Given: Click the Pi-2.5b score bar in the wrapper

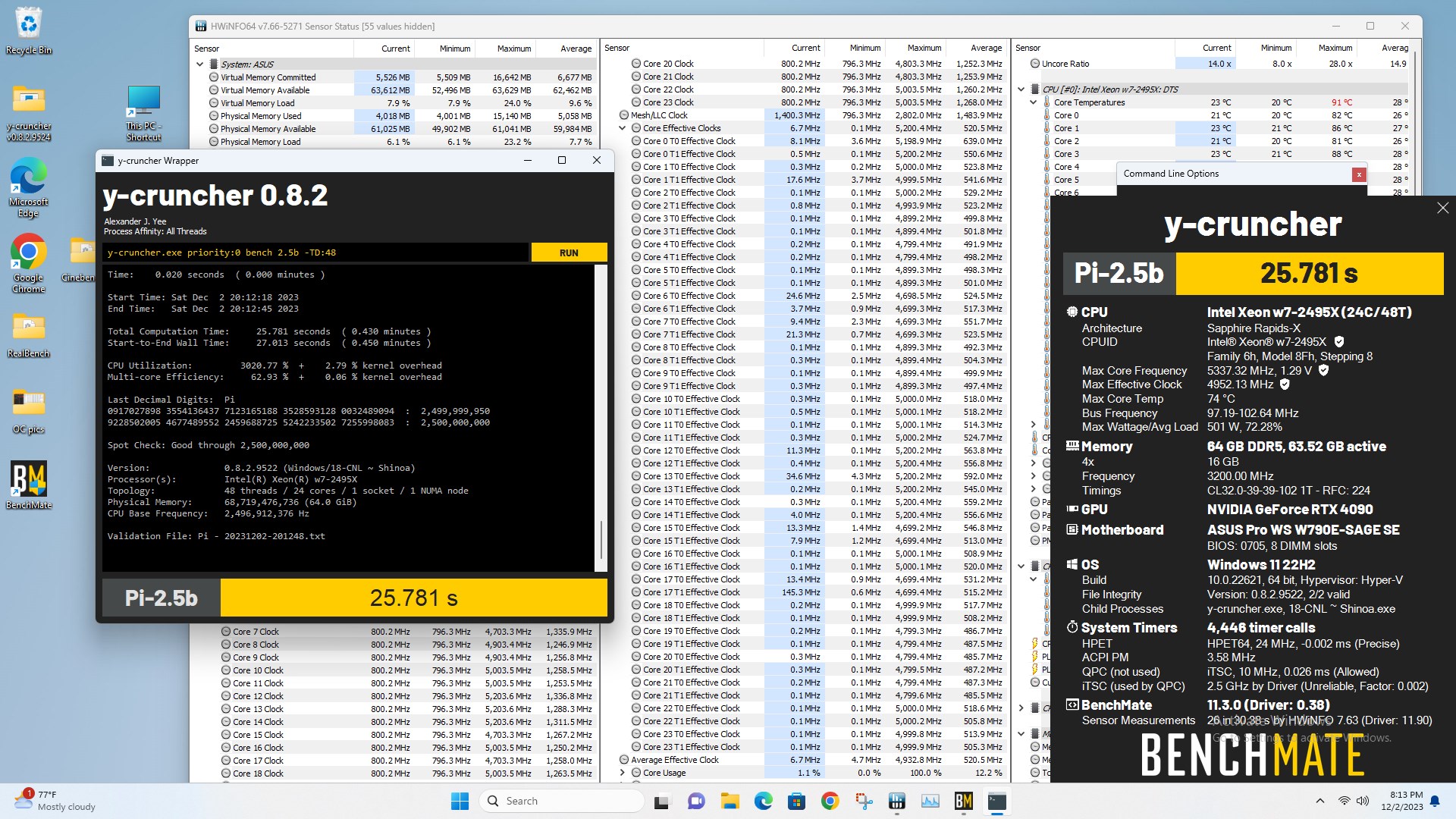Looking at the screenshot, I should 414,598.
